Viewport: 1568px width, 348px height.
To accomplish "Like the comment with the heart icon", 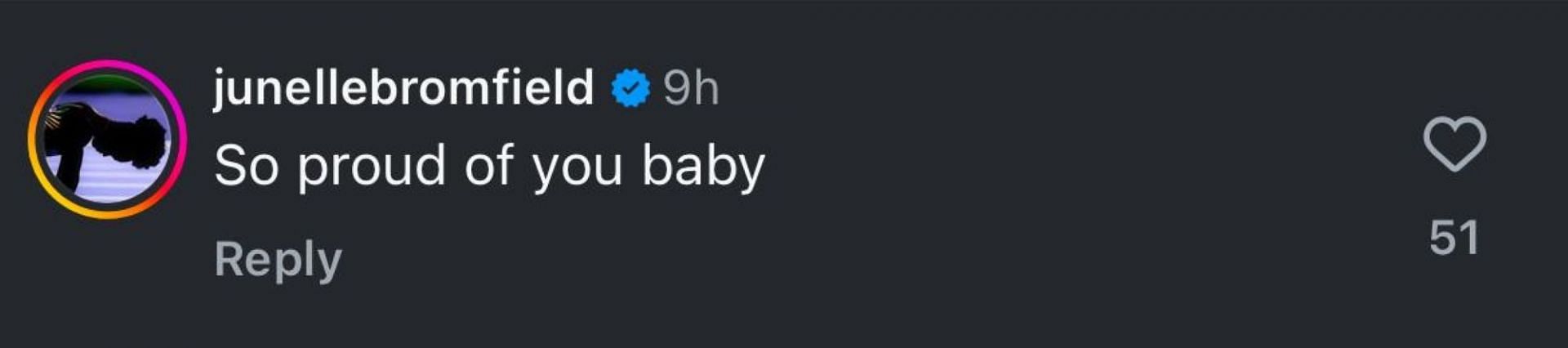I will pyautogui.click(x=1454, y=144).
